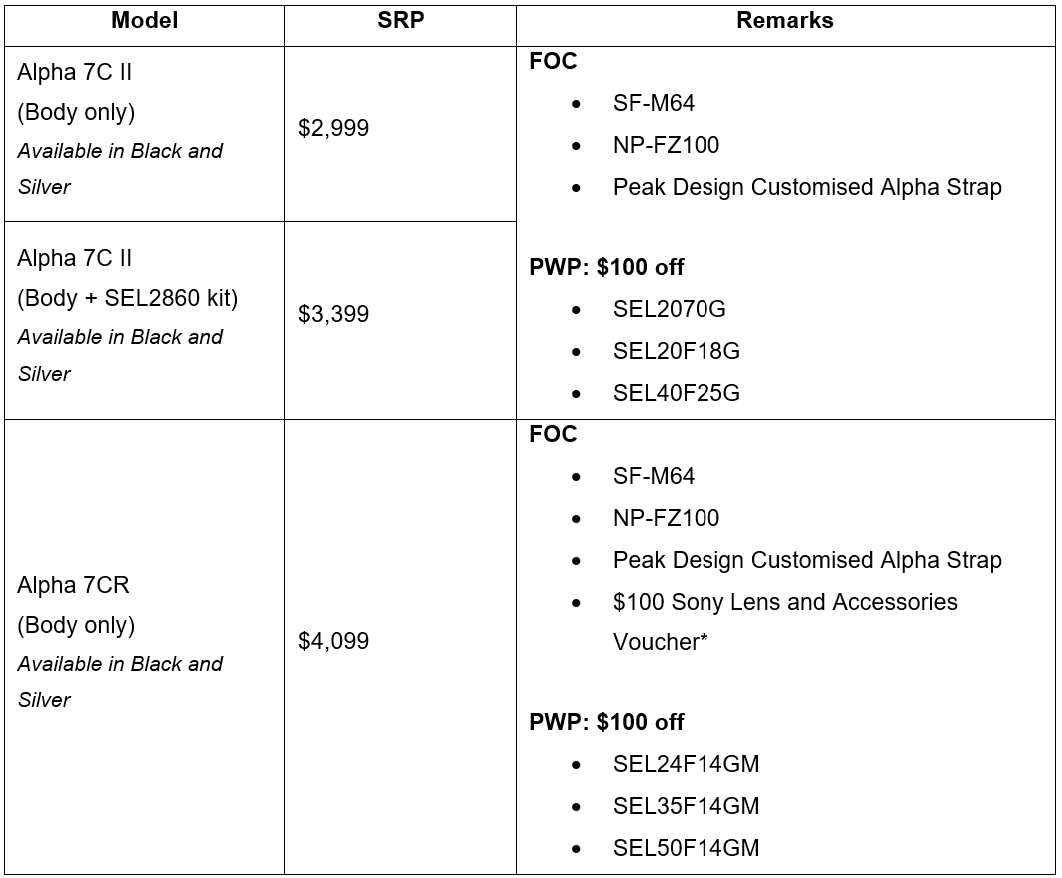Click the first FOC heading
The height and width of the screenshot is (878, 1062).
(x=553, y=61)
